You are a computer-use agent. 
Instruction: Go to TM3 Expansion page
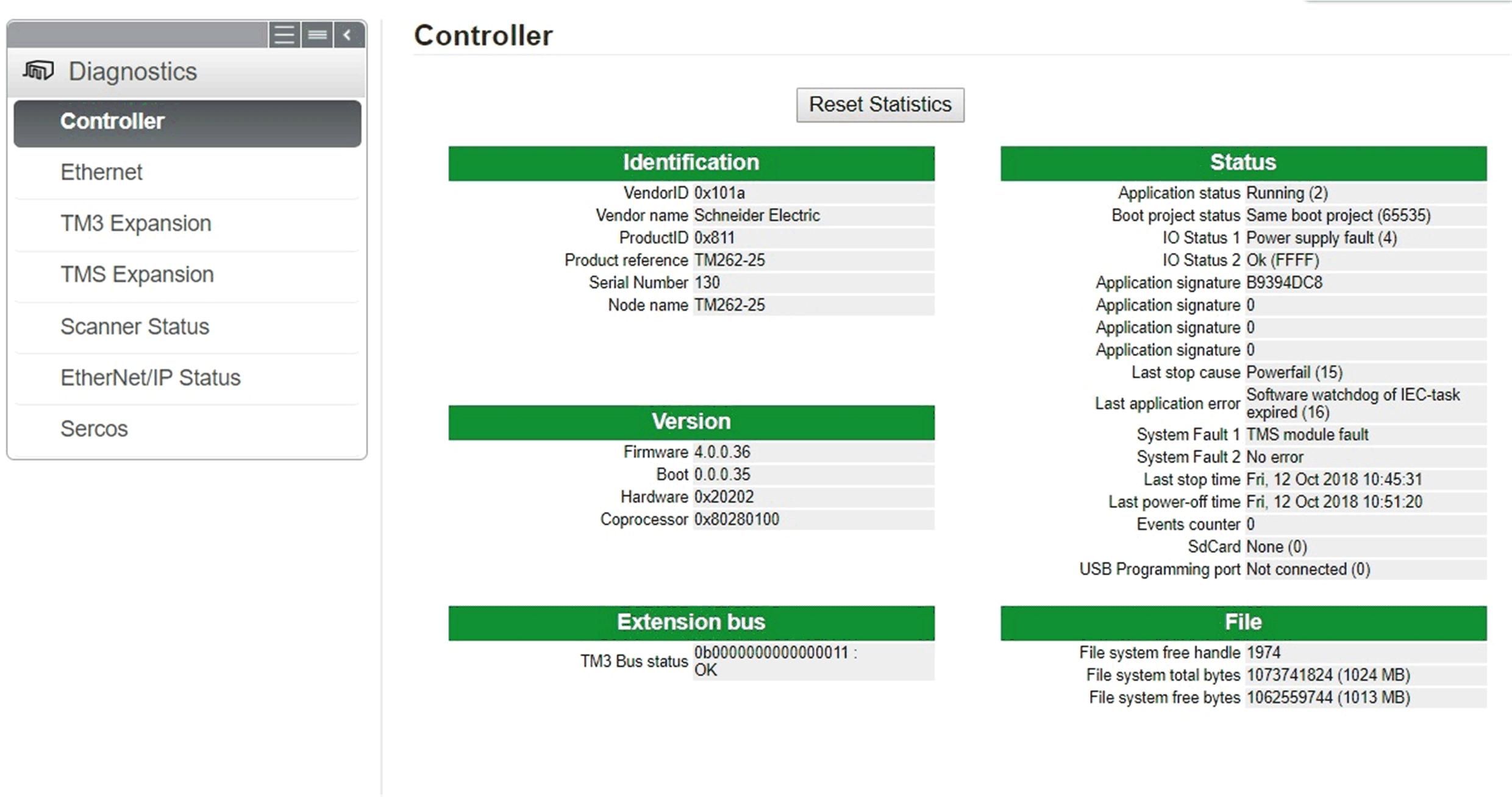click(135, 224)
